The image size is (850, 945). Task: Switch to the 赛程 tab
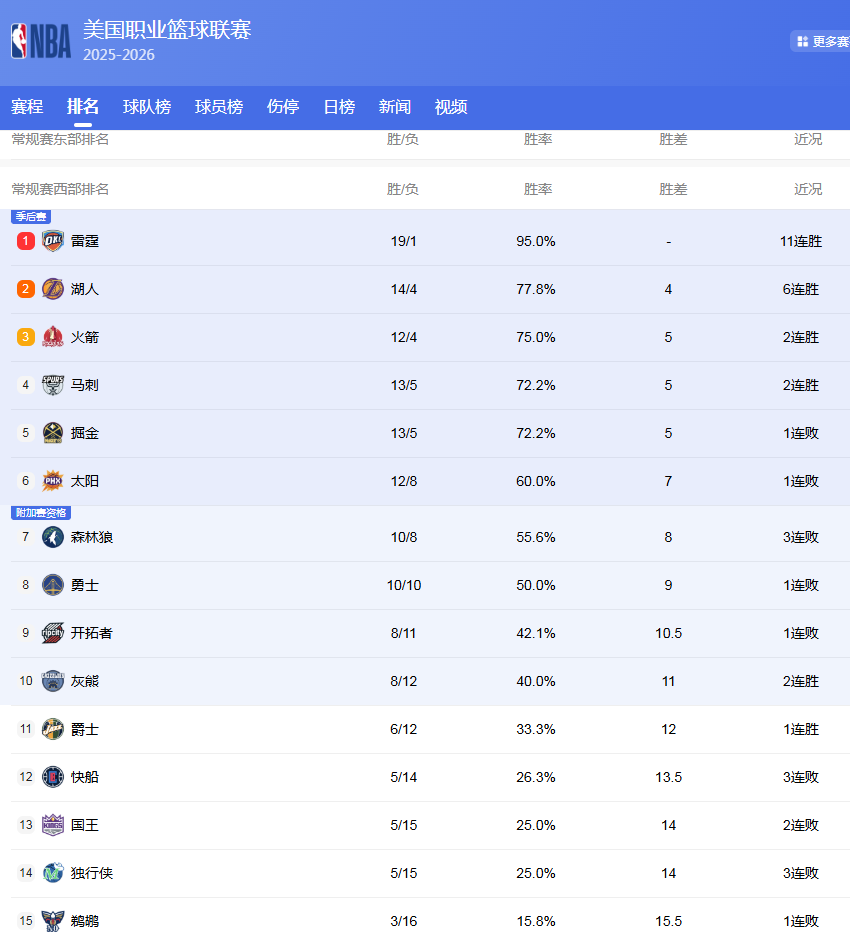pyautogui.click(x=27, y=107)
